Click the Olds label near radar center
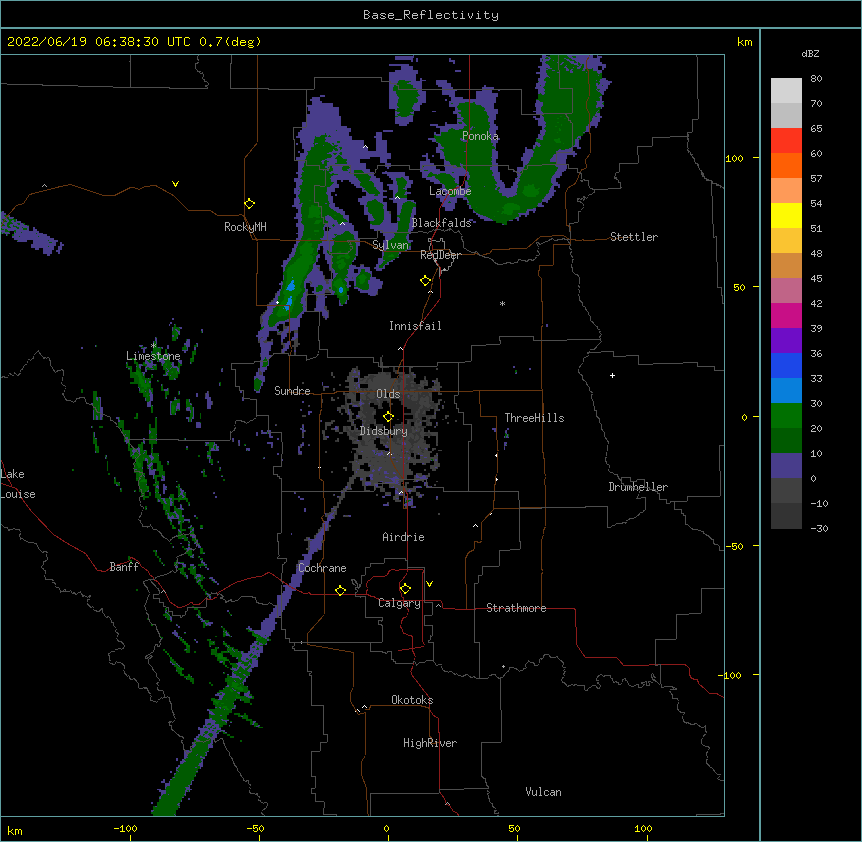This screenshot has width=862, height=842. click(388, 394)
